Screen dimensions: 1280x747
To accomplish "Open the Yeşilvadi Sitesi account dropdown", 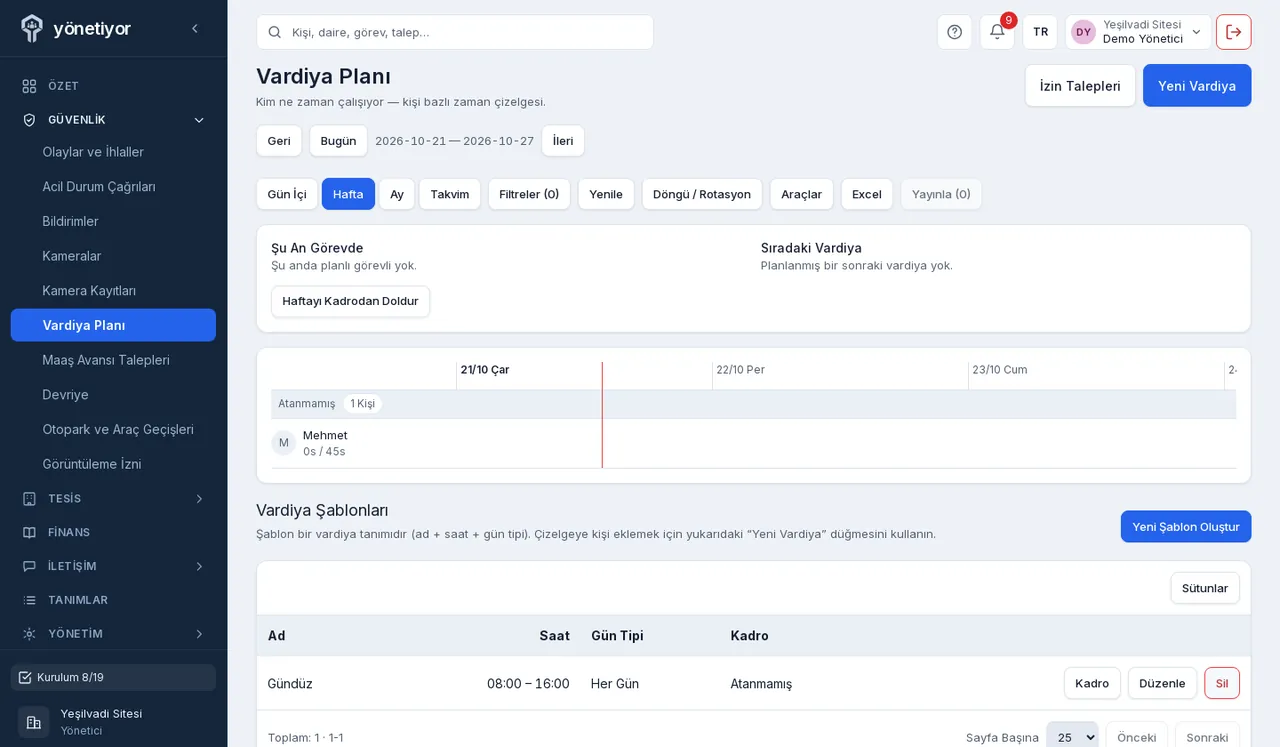I will tap(1138, 32).
